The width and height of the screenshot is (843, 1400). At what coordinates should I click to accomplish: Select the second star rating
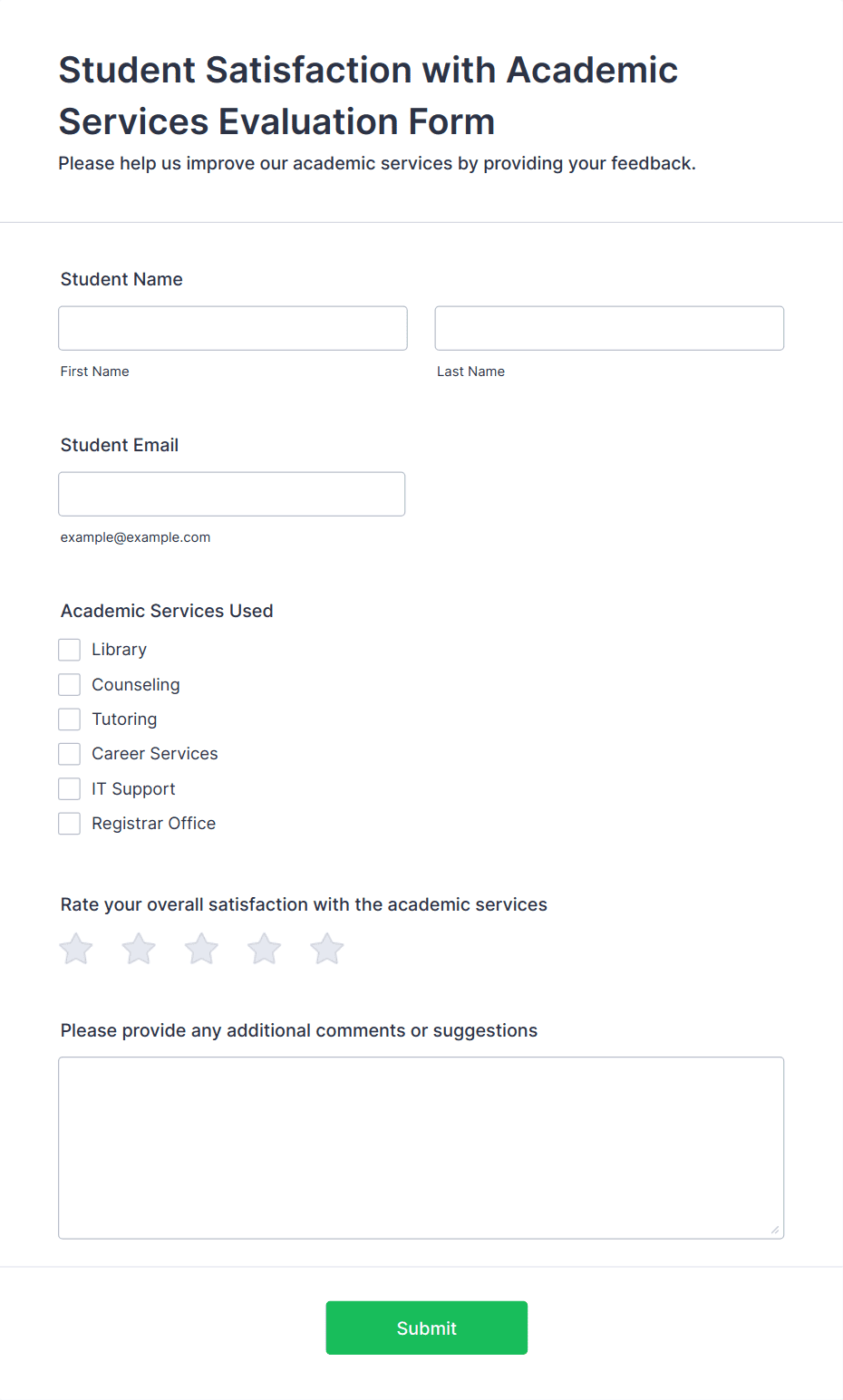tap(139, 949)
